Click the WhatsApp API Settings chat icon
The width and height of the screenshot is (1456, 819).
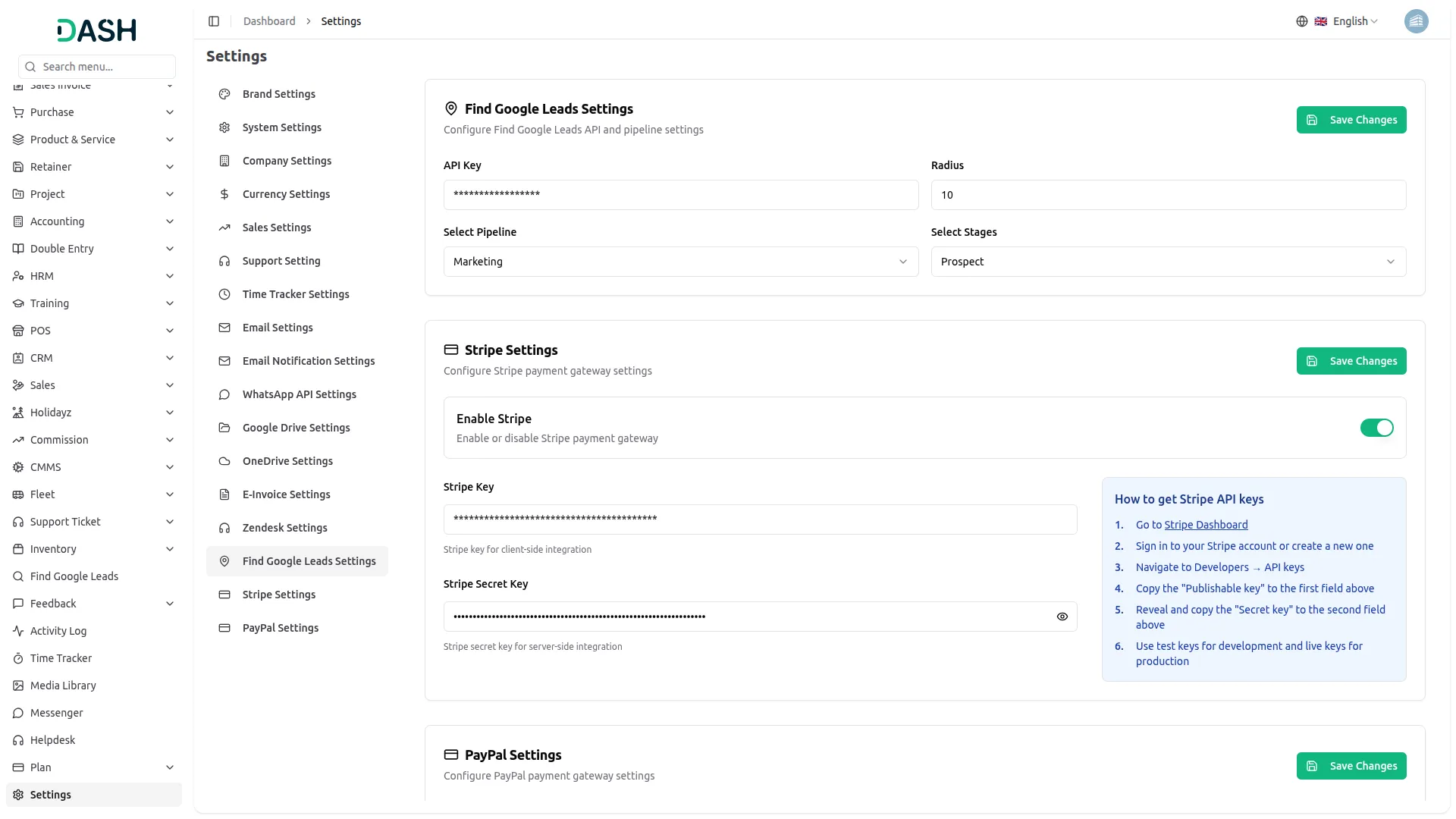[x=224, y=394]
